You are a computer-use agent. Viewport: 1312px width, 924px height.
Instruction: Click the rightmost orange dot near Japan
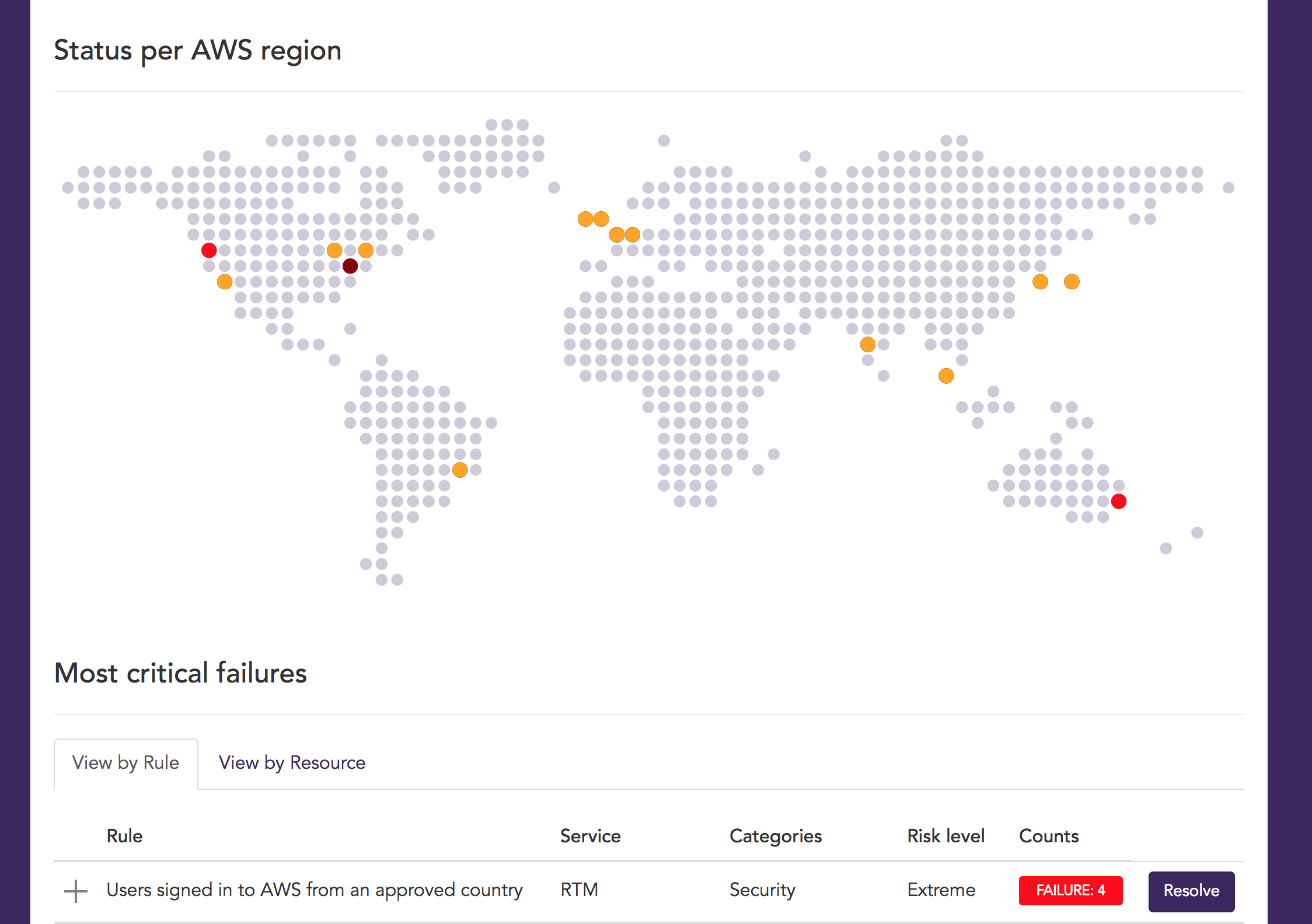click(x=1072, y=282)
